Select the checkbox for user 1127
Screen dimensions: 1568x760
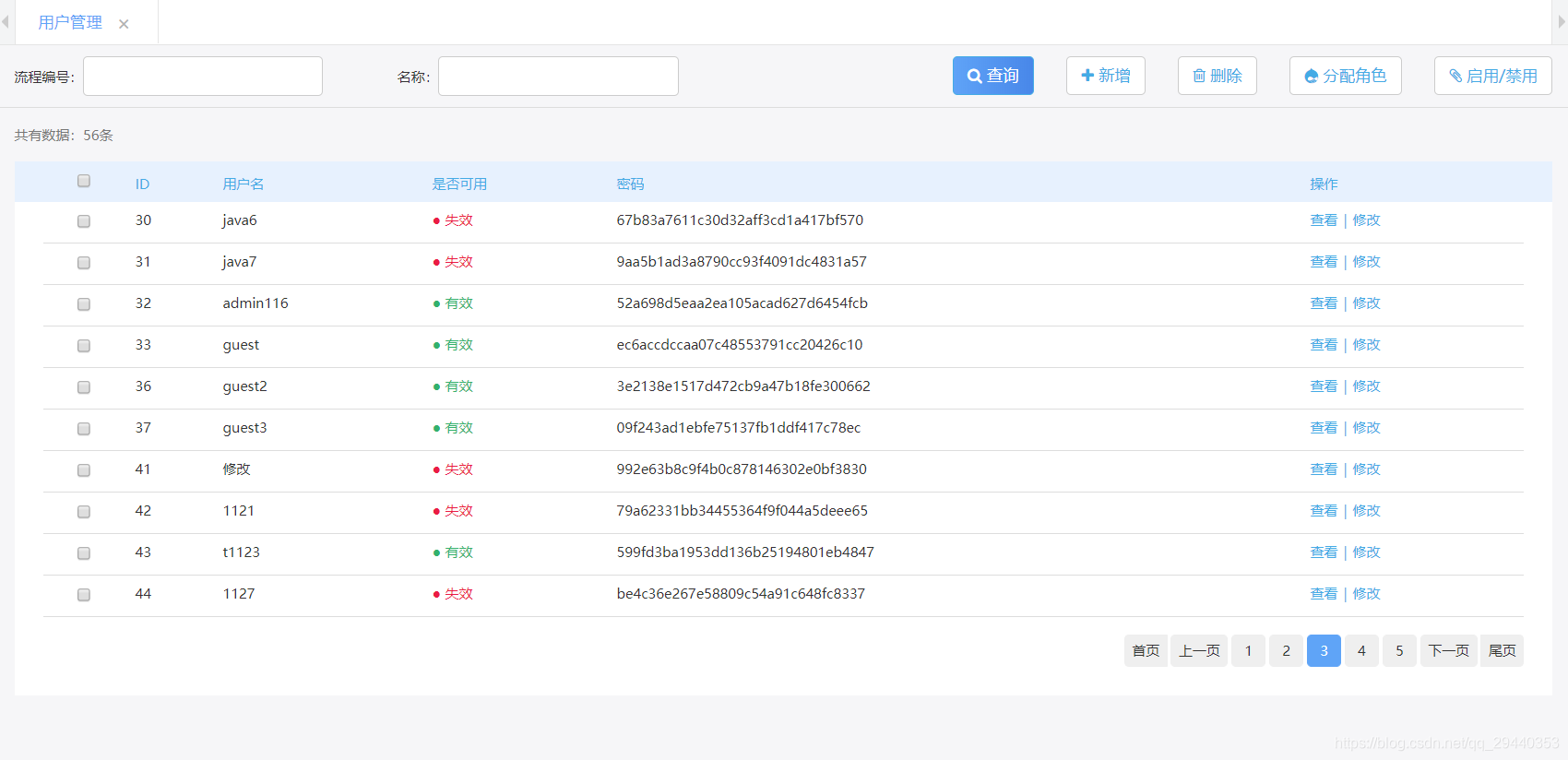[84, 595]
